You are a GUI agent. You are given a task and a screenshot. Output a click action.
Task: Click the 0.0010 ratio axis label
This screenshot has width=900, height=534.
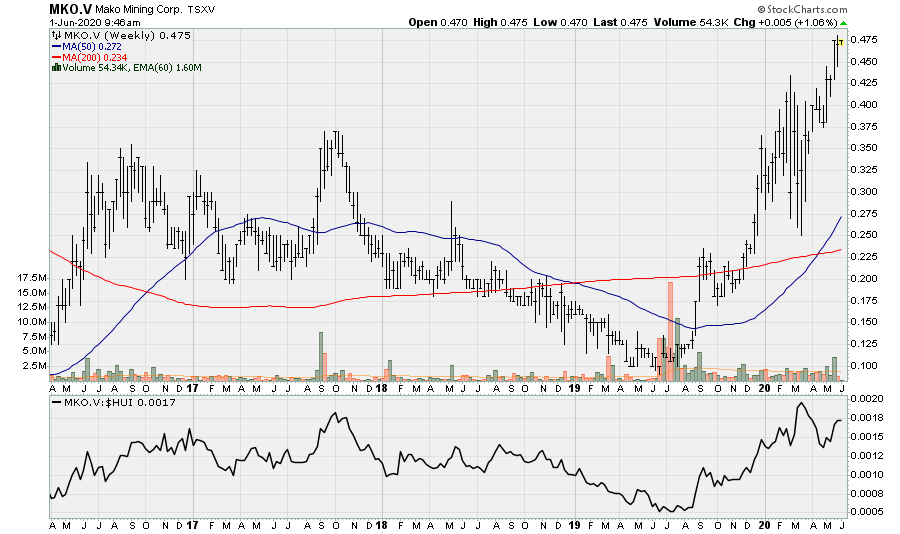[x=866, y=474]
